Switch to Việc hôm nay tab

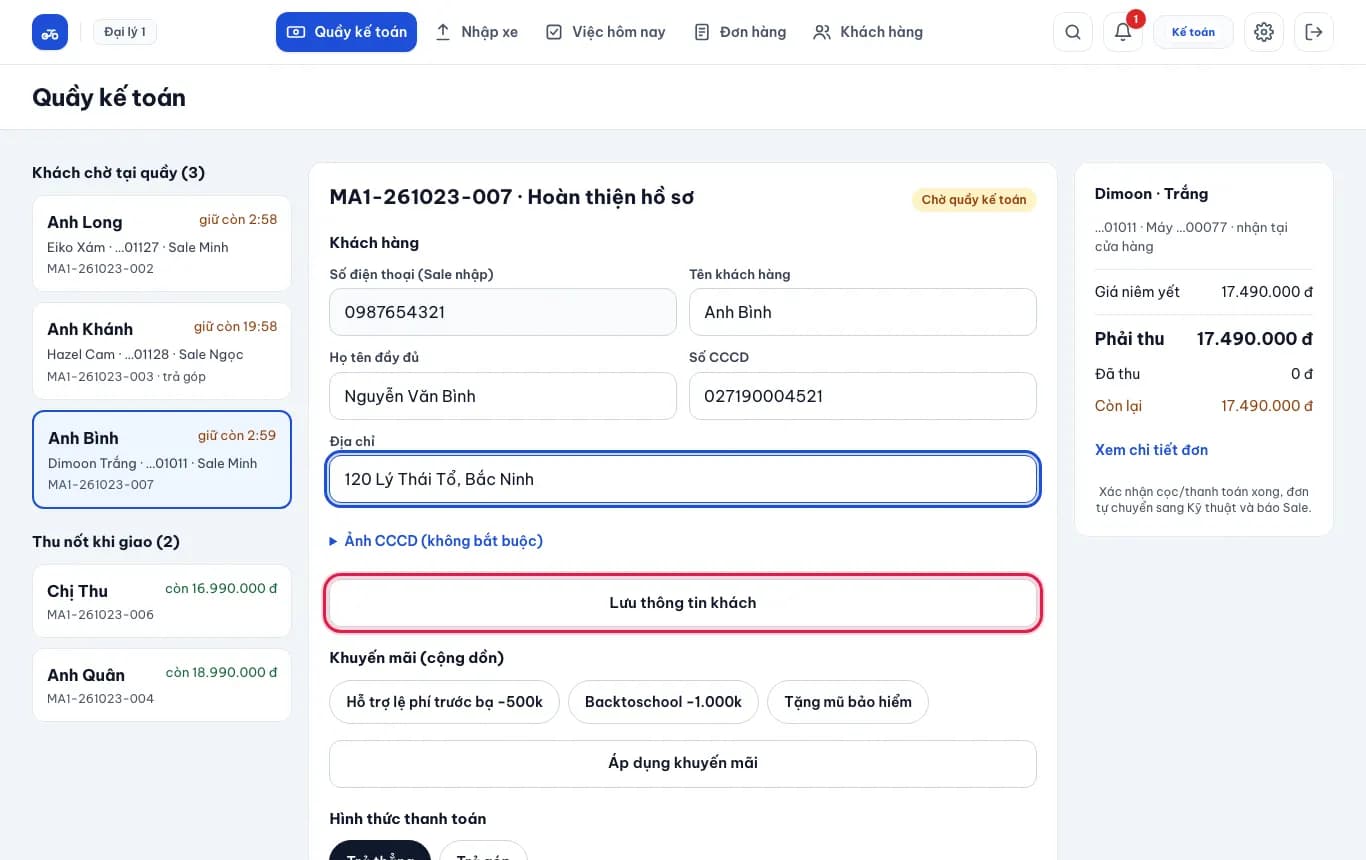pyautogui.click(x=606, y=32)
